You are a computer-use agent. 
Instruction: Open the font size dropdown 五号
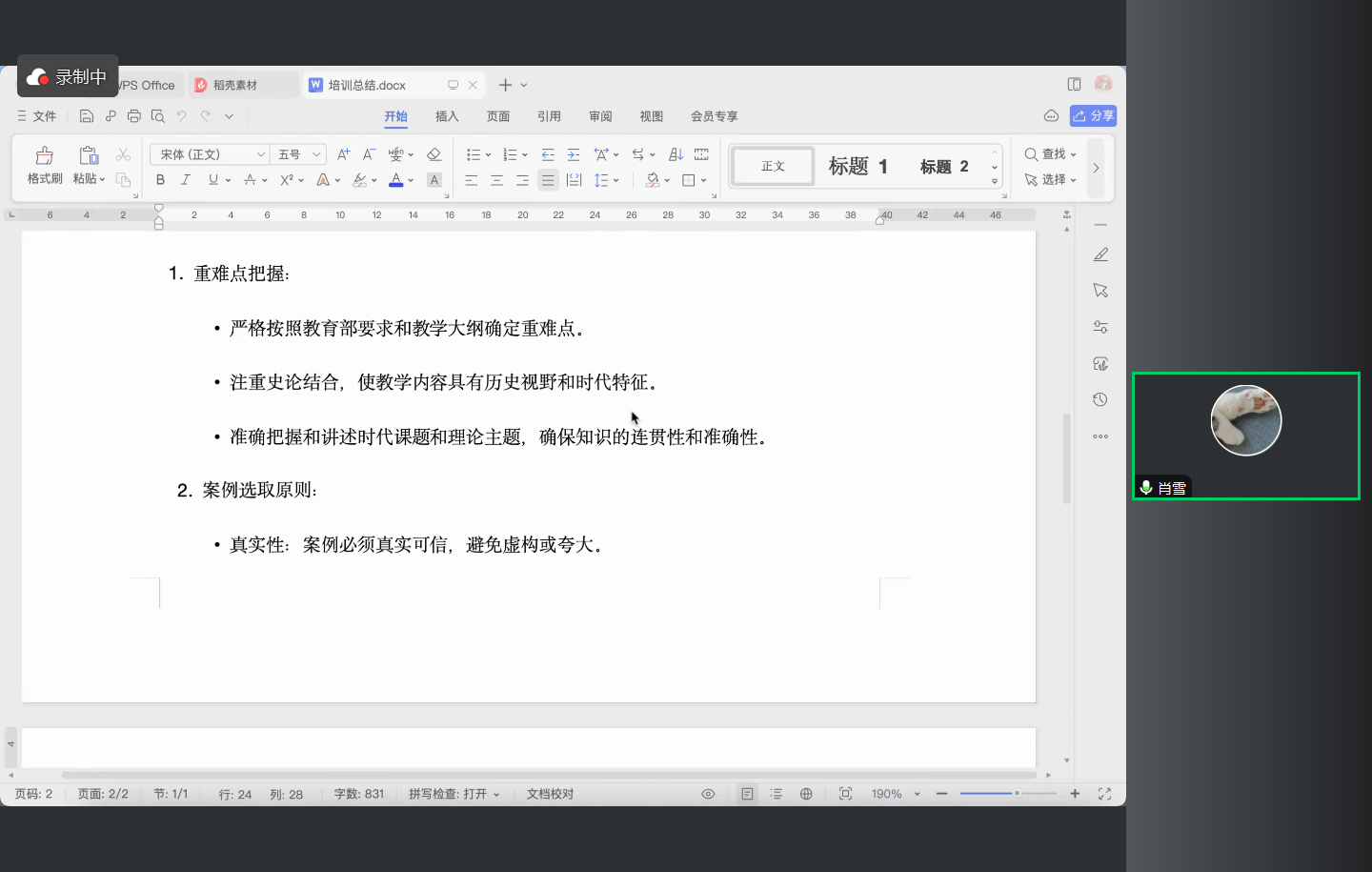coord(299,154)
